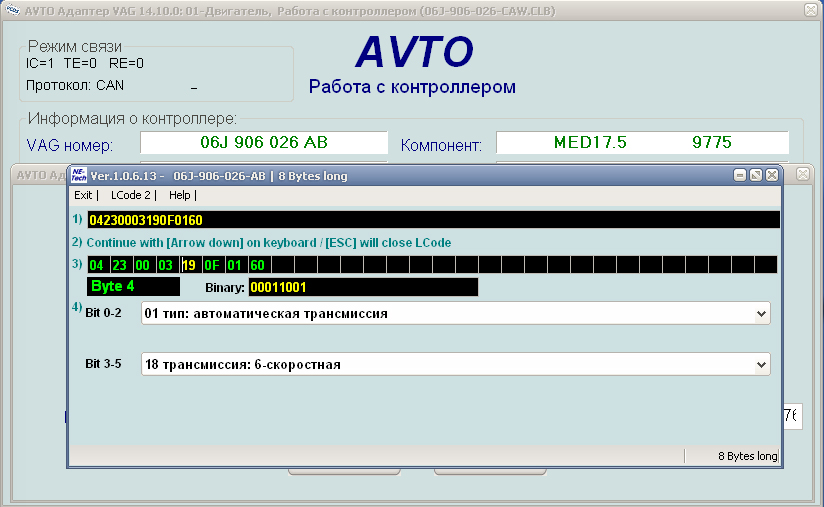The height and width of the screenshot is (507, 824).
Task: Click the Режим связи group label
Action: point(75,47)
